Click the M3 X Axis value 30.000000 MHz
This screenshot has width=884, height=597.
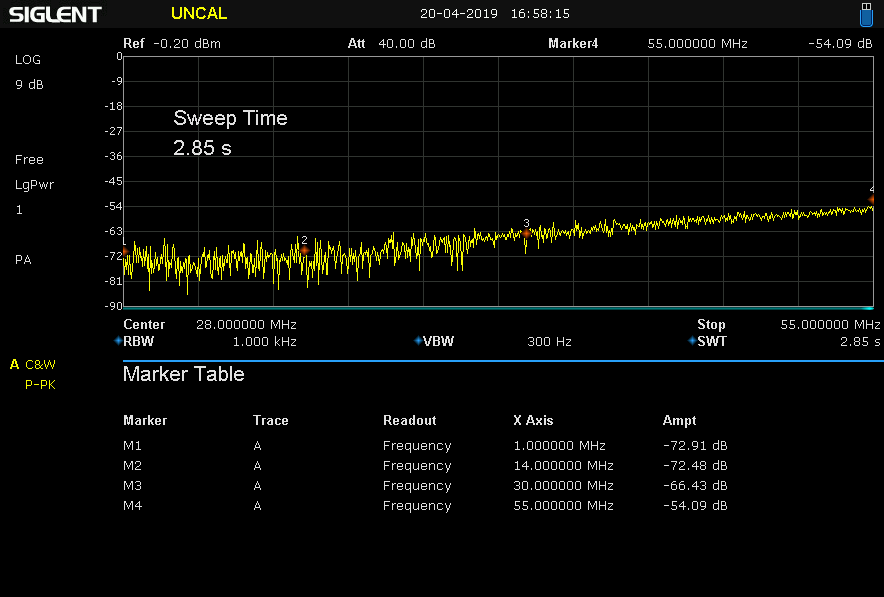[563, 486]
